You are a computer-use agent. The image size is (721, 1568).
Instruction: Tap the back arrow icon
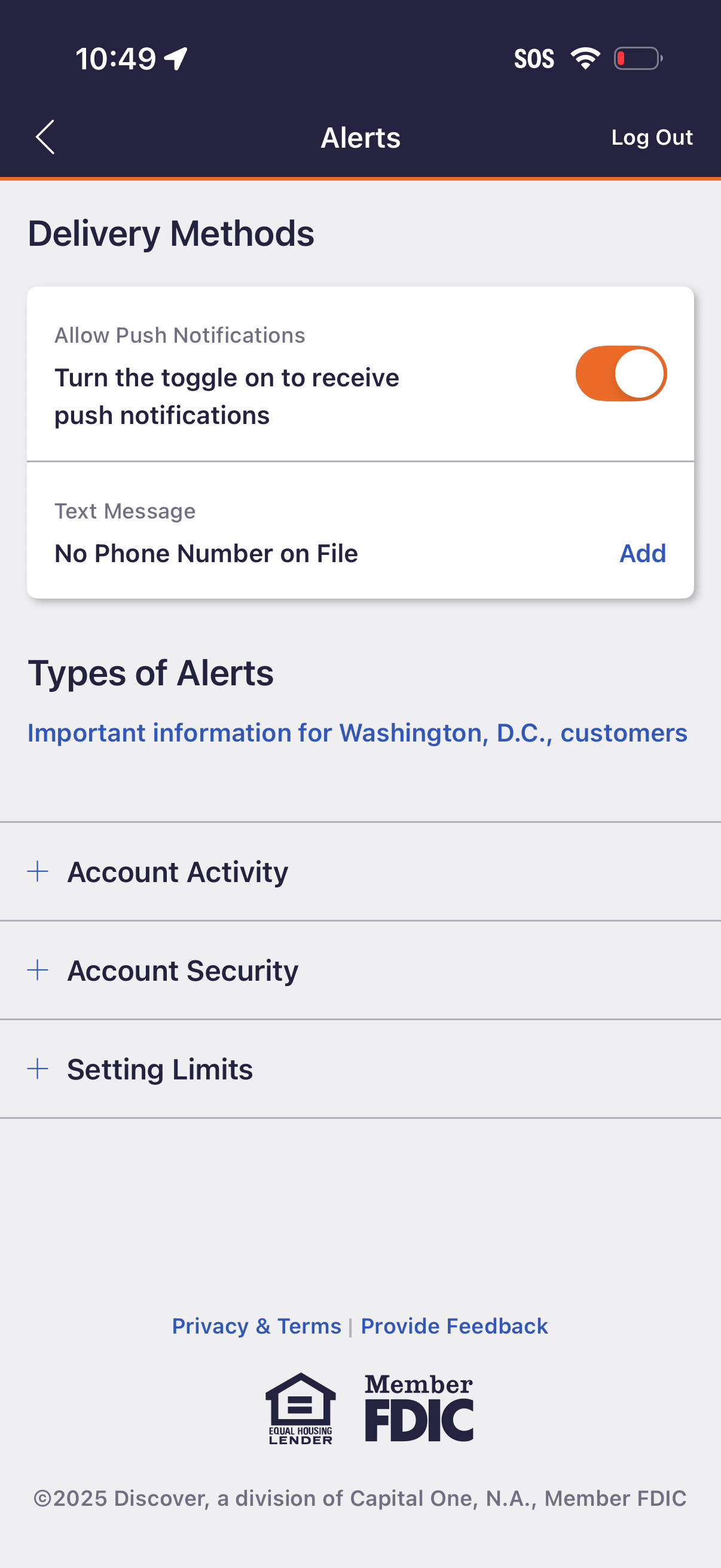click(45, 137)
